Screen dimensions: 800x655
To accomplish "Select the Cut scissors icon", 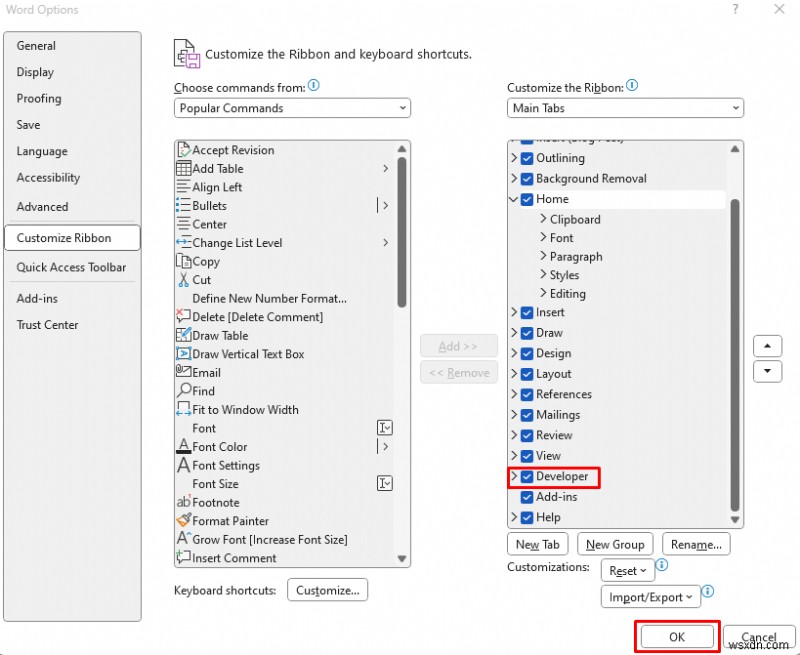I will [183, 280].
